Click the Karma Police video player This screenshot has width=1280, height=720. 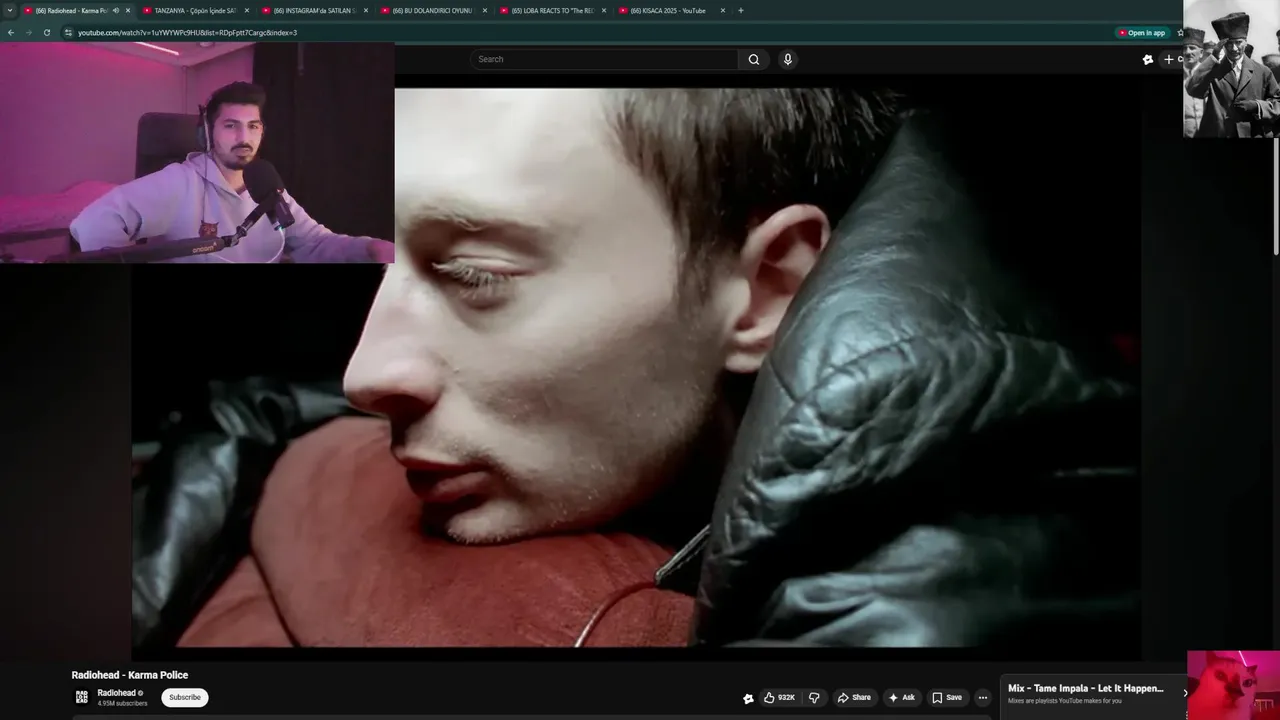click(636, 367)
